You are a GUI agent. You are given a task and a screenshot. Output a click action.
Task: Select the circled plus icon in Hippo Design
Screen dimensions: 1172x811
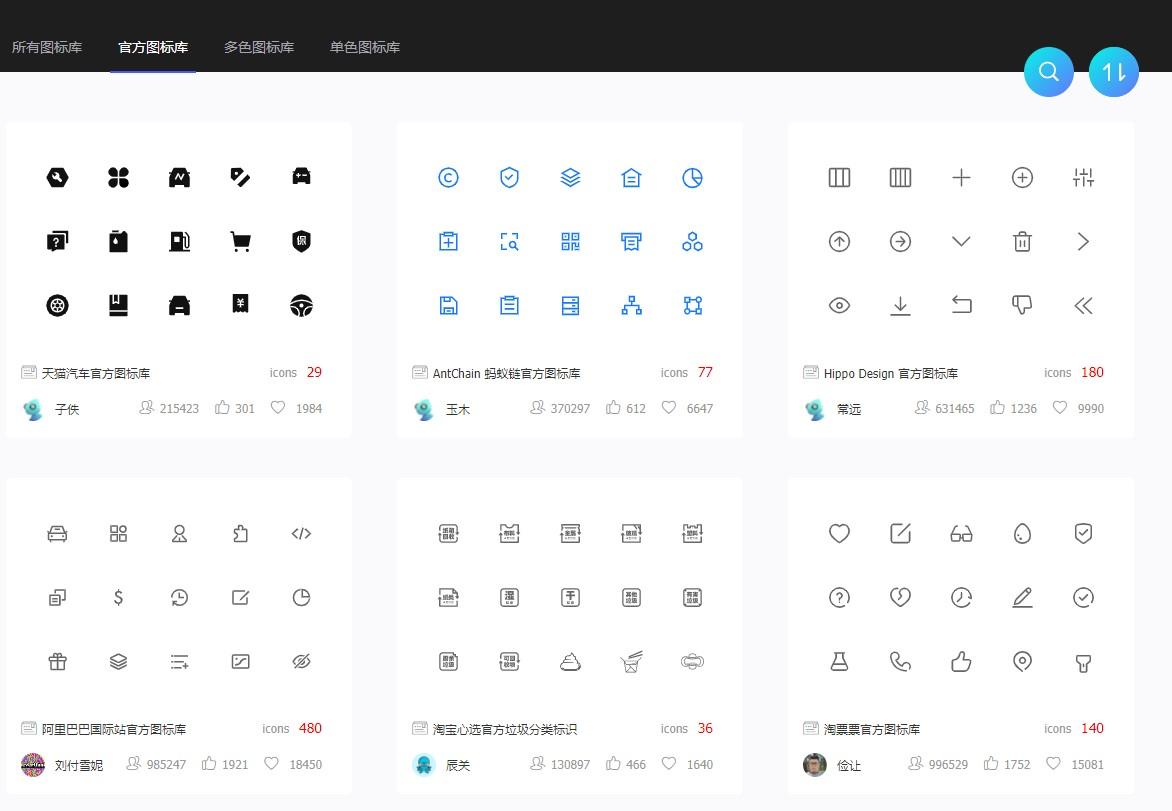[1023, 177]
